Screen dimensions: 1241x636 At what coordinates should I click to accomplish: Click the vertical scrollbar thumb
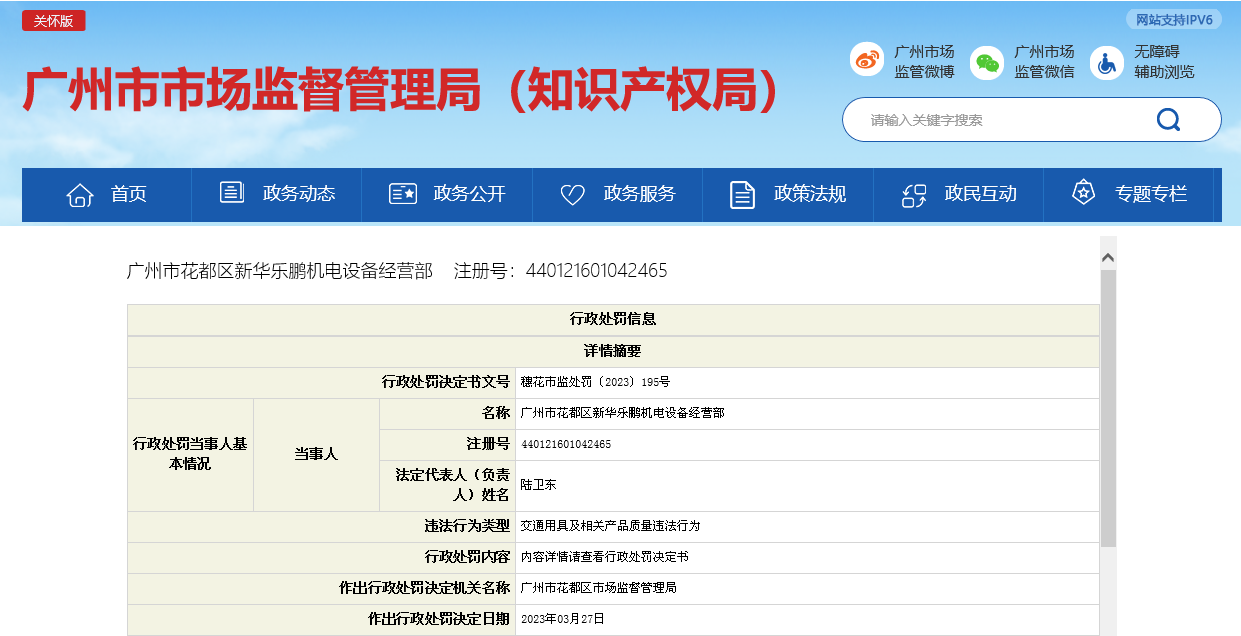(1108, 408)
